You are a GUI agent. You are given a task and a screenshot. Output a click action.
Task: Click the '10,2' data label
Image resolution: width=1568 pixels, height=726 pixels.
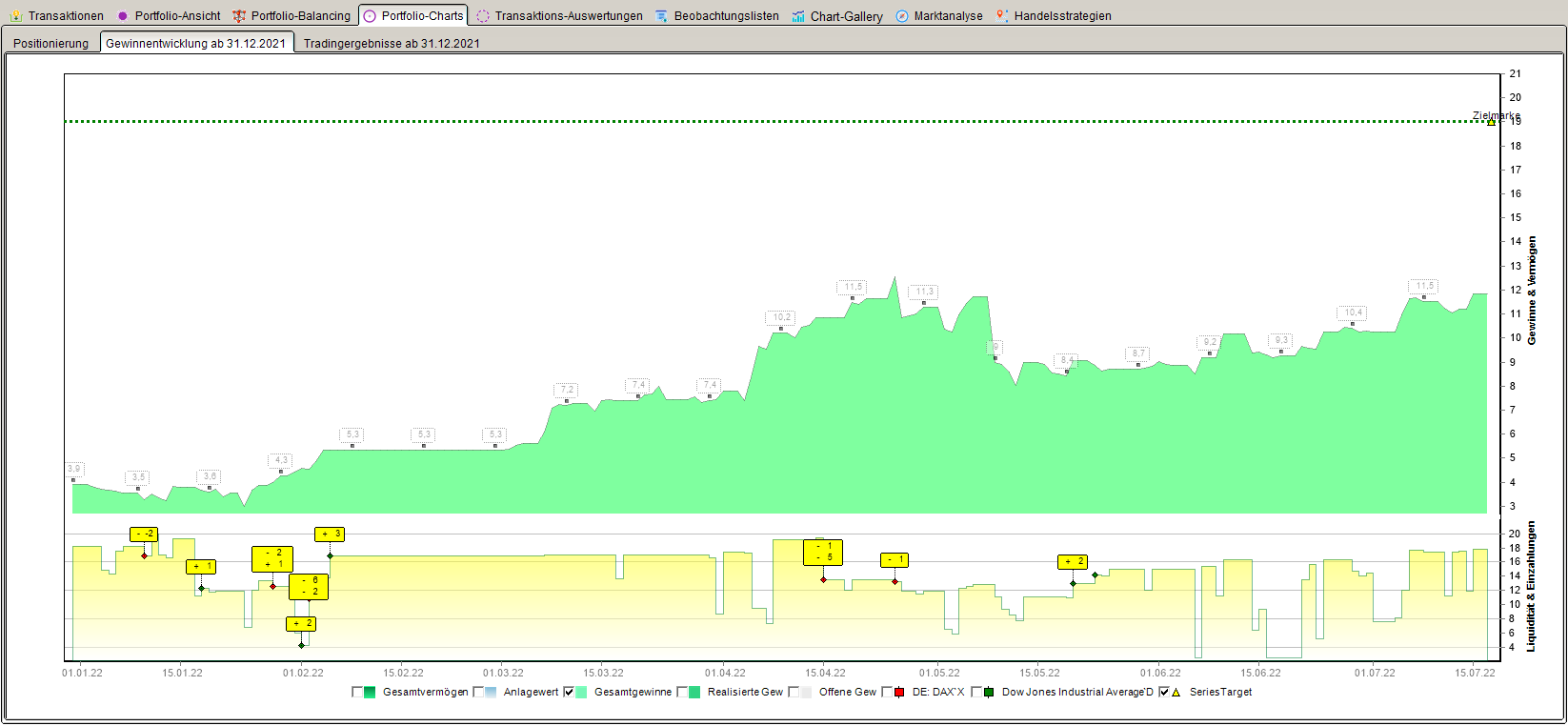[x=781, y=317]
